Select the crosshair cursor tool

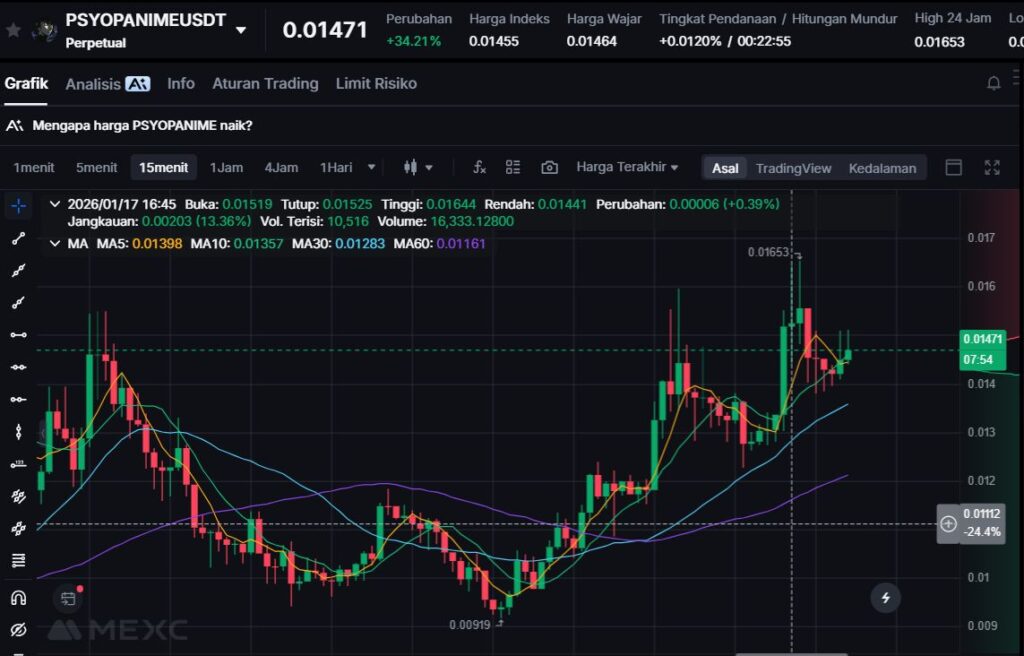tap(18, 206)
